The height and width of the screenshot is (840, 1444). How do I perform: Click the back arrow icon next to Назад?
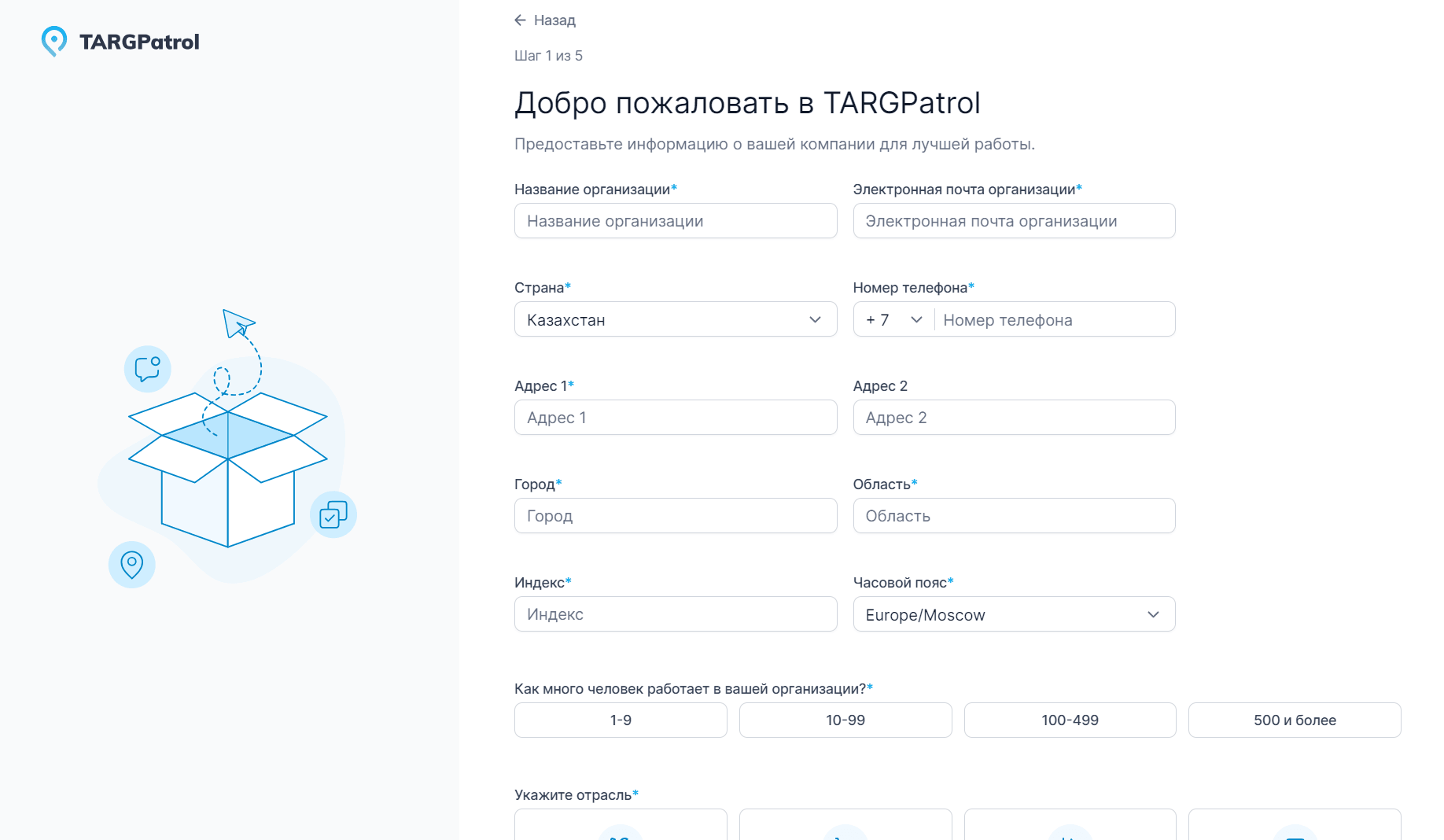(519, 20)
